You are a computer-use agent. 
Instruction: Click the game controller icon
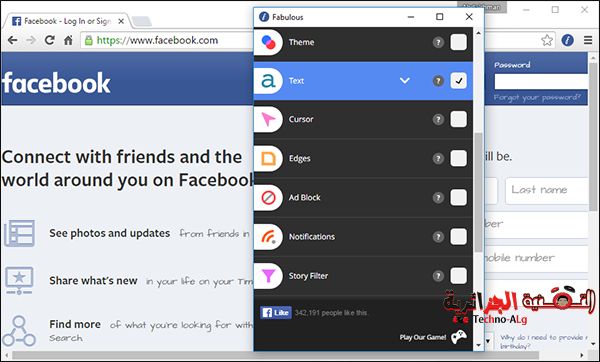point(459,337)
